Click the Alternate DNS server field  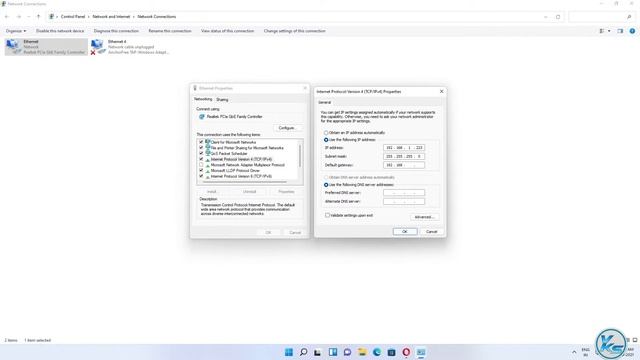[x=404, y=202]
